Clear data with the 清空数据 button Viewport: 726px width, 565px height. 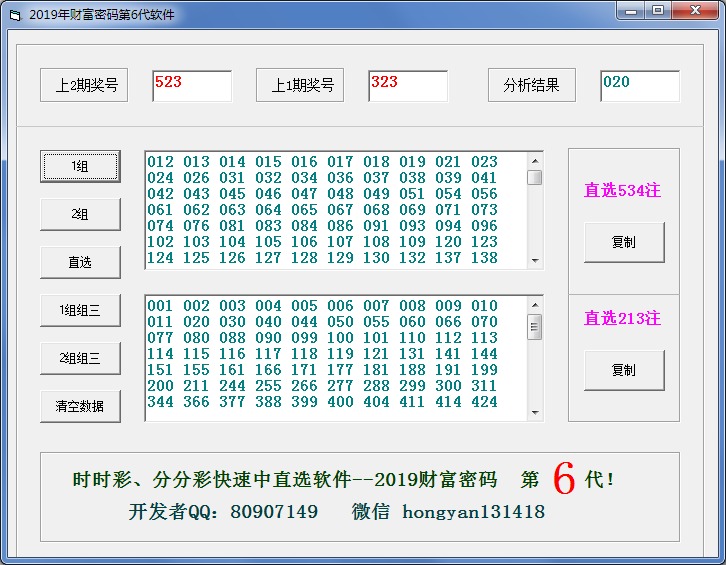(x=80, y=406)
